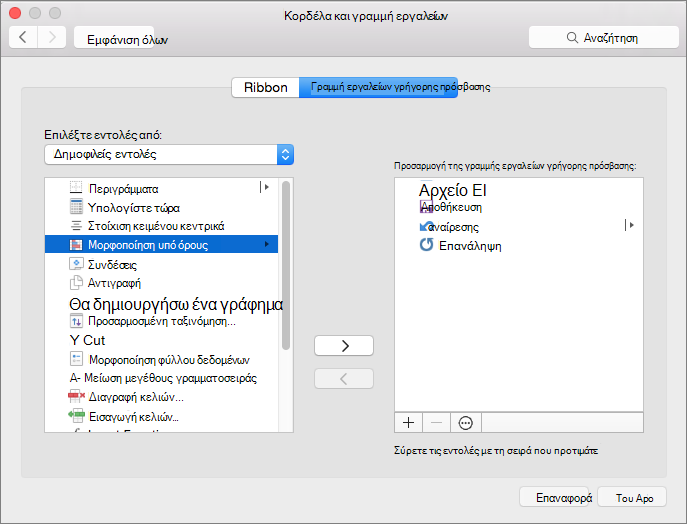687x524 pixels.
Task: Click the commands list scrollbar
Action: (x=286, y=265)
